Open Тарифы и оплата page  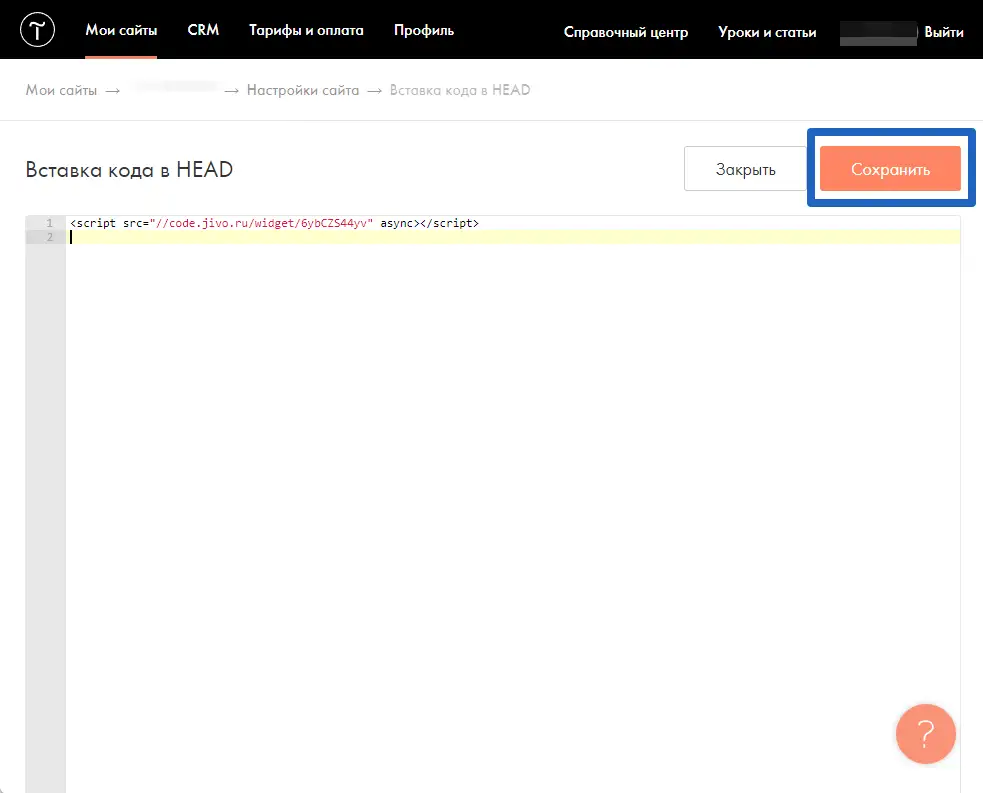(x=306, y=31)
